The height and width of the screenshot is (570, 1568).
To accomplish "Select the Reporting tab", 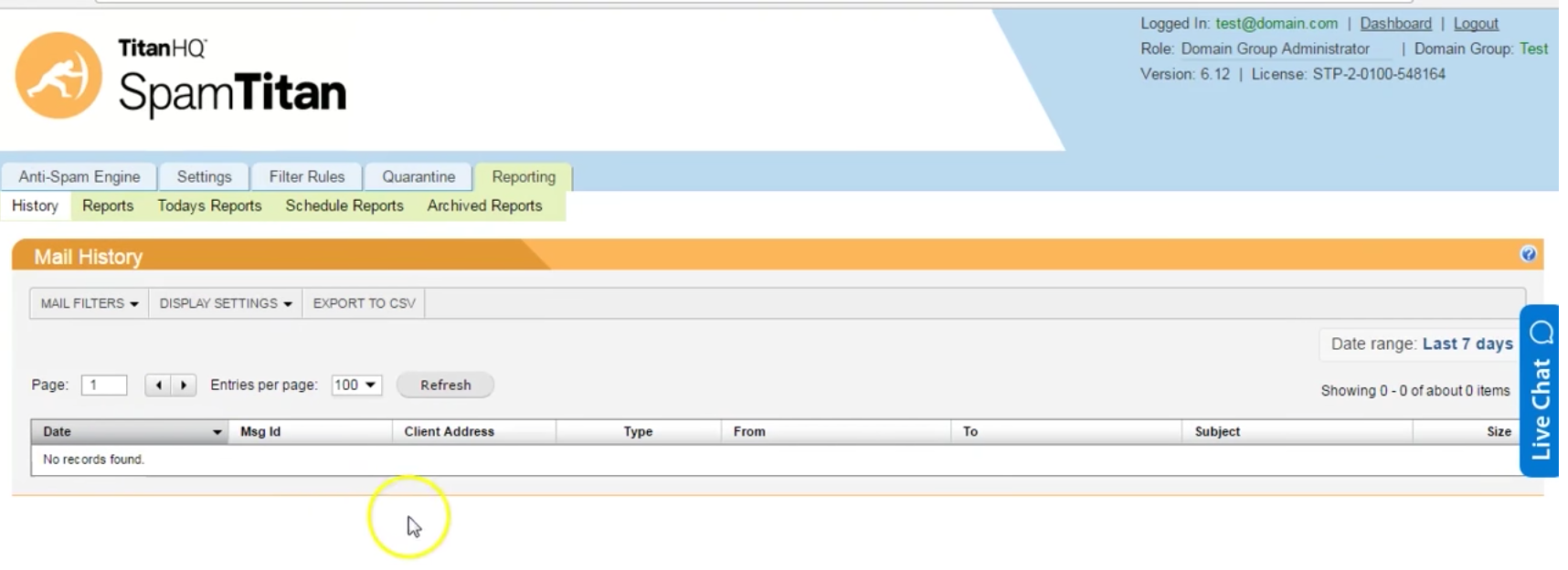I will click(524, 177).
